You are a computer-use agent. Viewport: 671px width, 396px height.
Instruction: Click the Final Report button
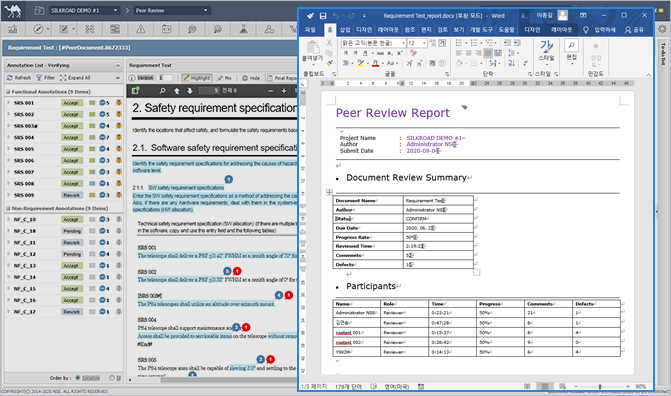tap(282, 78)
